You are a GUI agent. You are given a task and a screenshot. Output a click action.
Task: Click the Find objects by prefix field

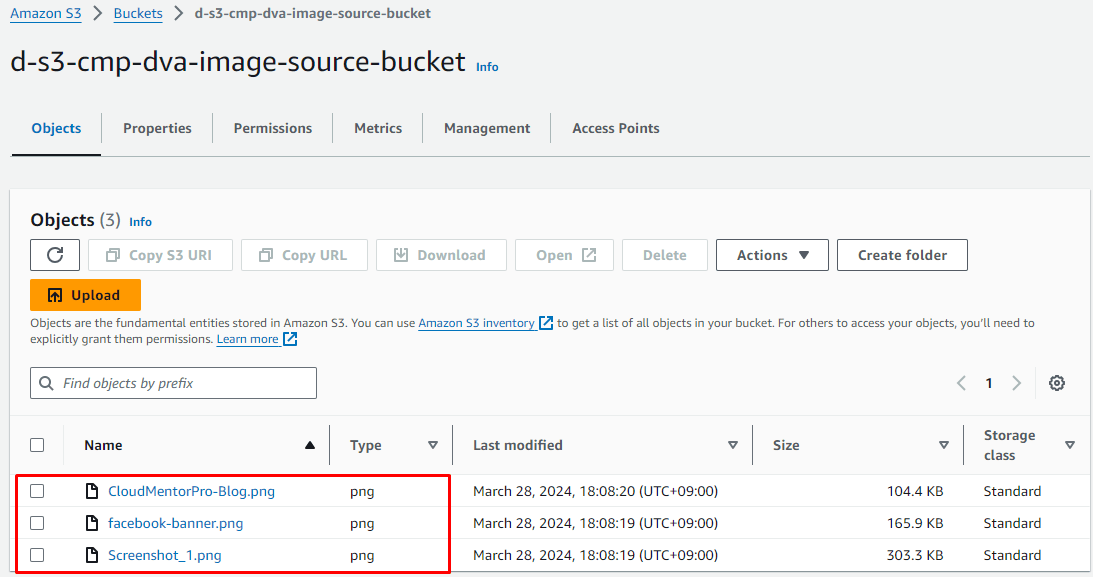(x=172, y=383)
